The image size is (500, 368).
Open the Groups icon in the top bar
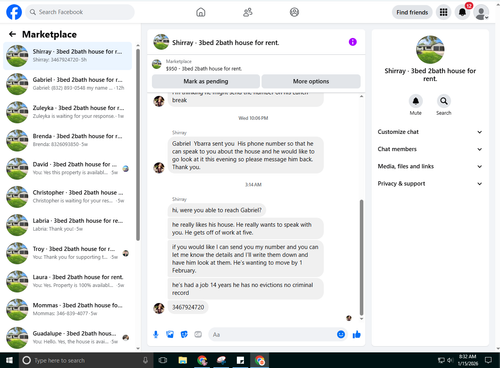coord(294,12)
